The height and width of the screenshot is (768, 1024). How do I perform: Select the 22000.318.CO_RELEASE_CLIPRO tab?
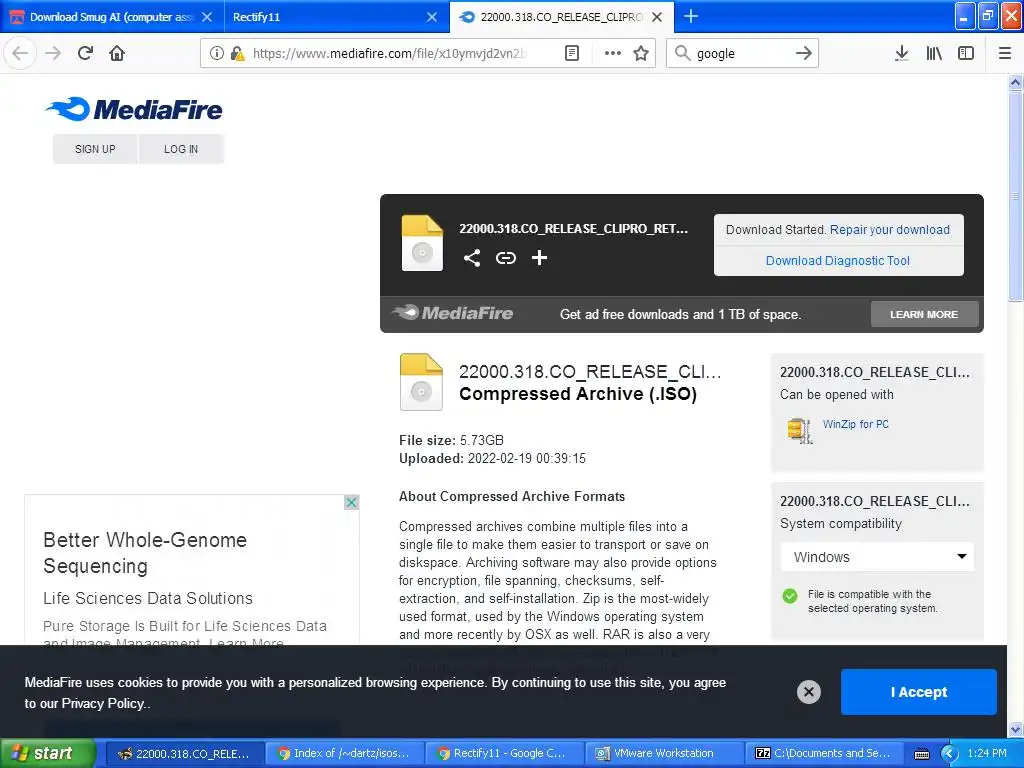click(x=560, y=17)
